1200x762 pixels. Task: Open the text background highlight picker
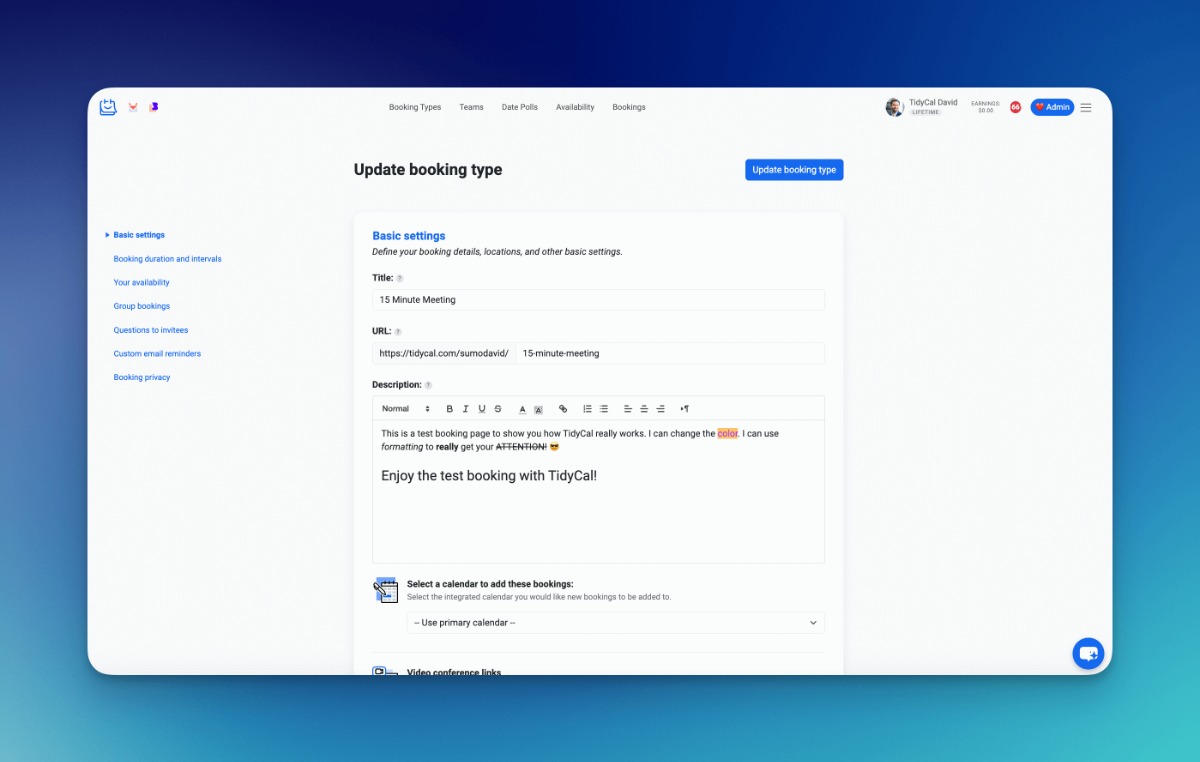(538, 409)
